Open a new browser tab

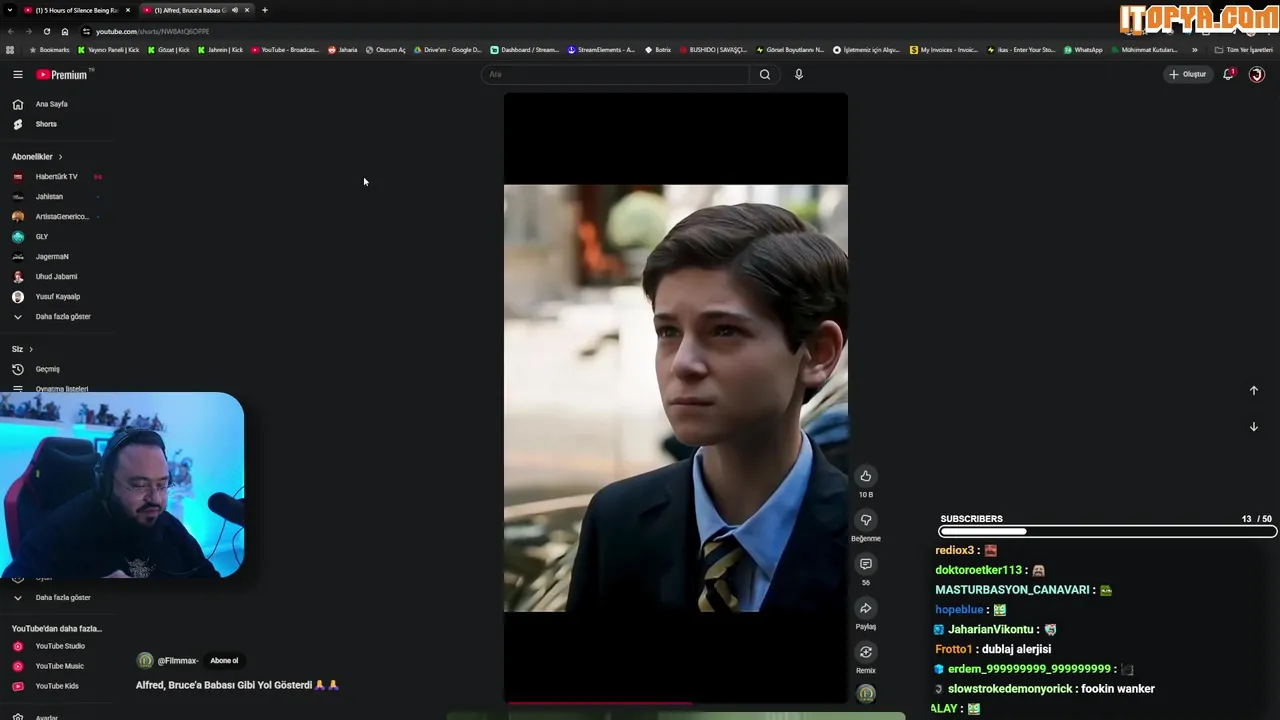tap(265, 10)
